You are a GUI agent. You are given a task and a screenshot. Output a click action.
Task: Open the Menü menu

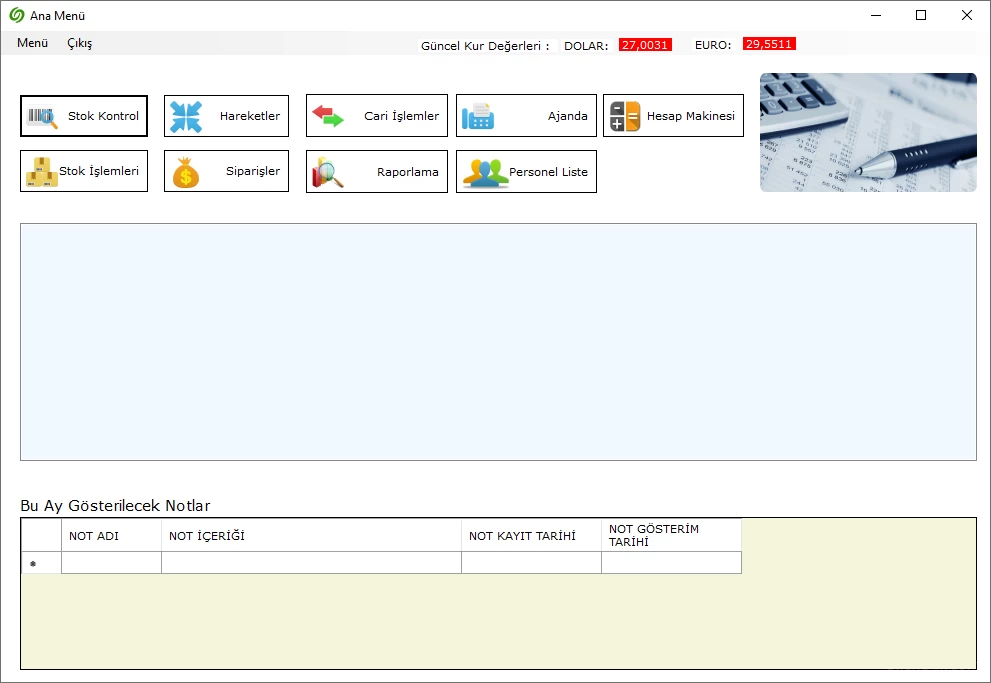point(32,43)
